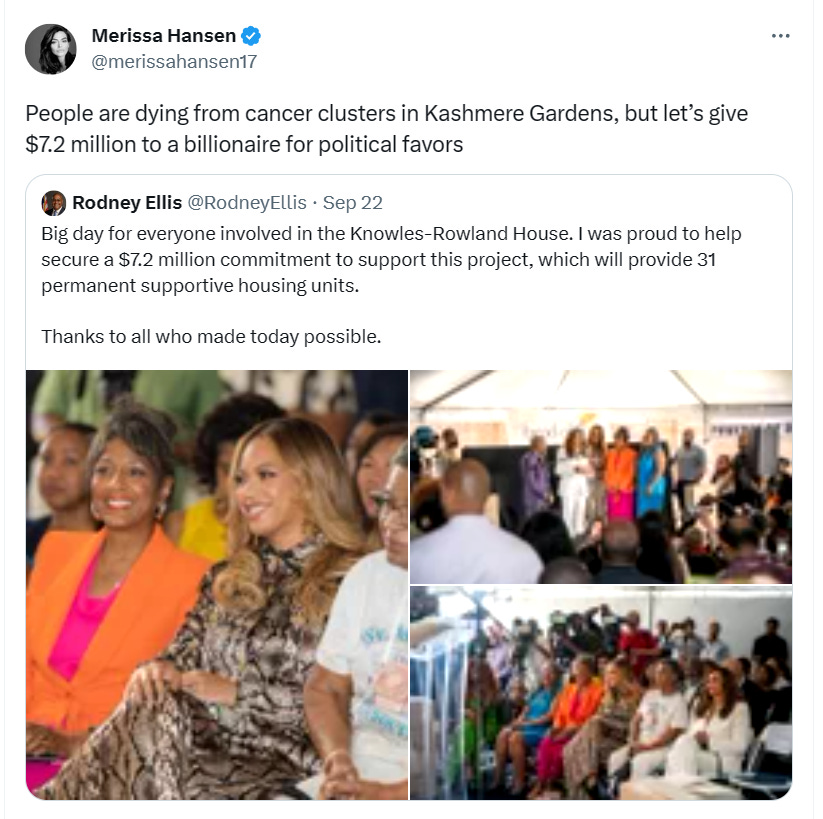Open the large left photo of seated women
The image size is (823, 819).
coord(217,584)
